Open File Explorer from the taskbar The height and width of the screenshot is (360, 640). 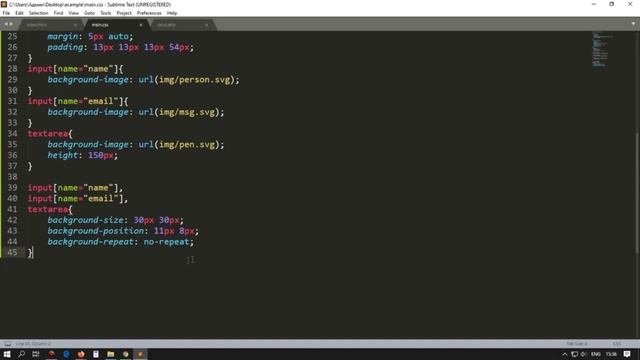(x=111, y=354)
